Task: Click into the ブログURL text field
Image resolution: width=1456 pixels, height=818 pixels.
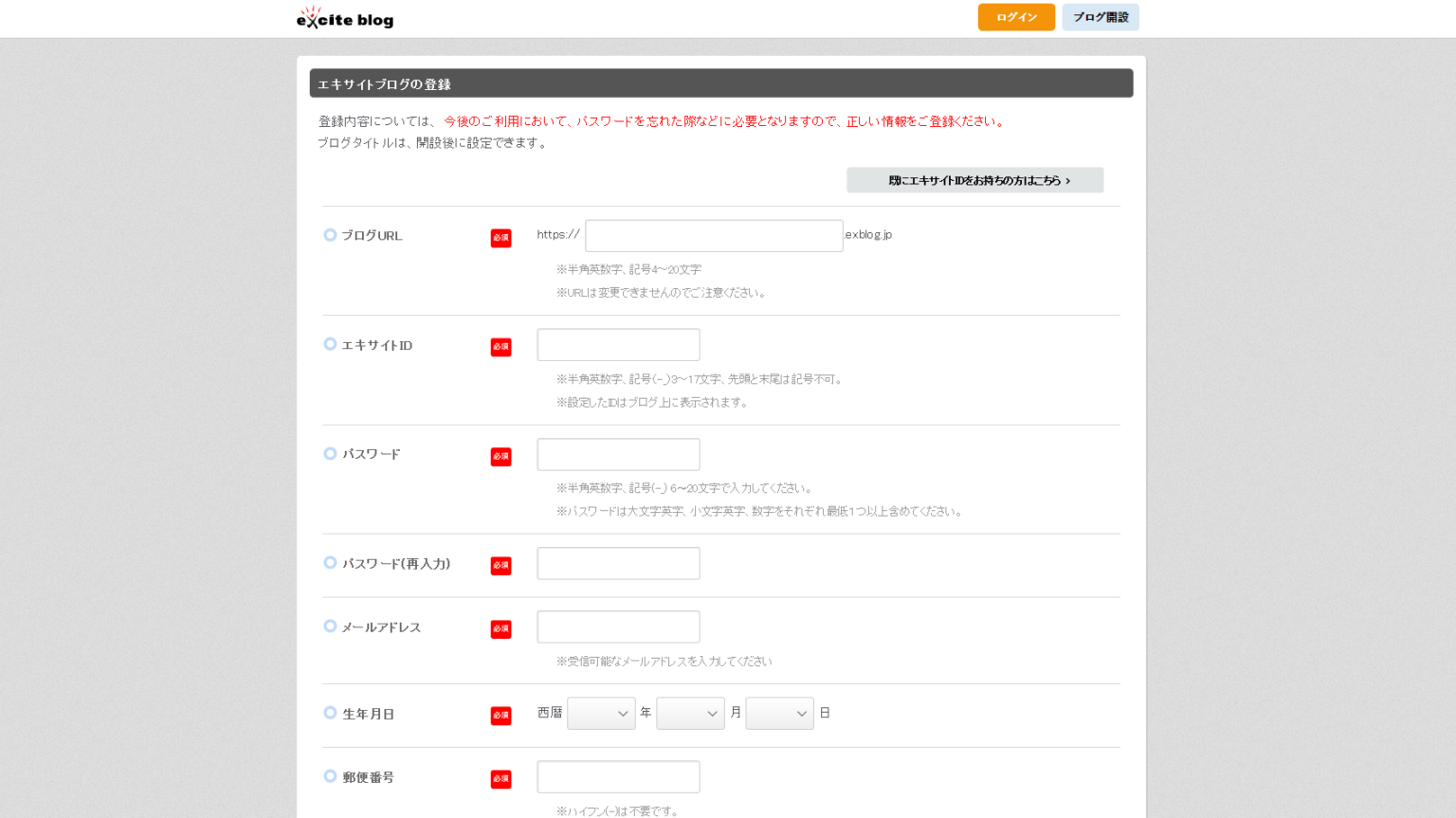Action: pos(713,235)
